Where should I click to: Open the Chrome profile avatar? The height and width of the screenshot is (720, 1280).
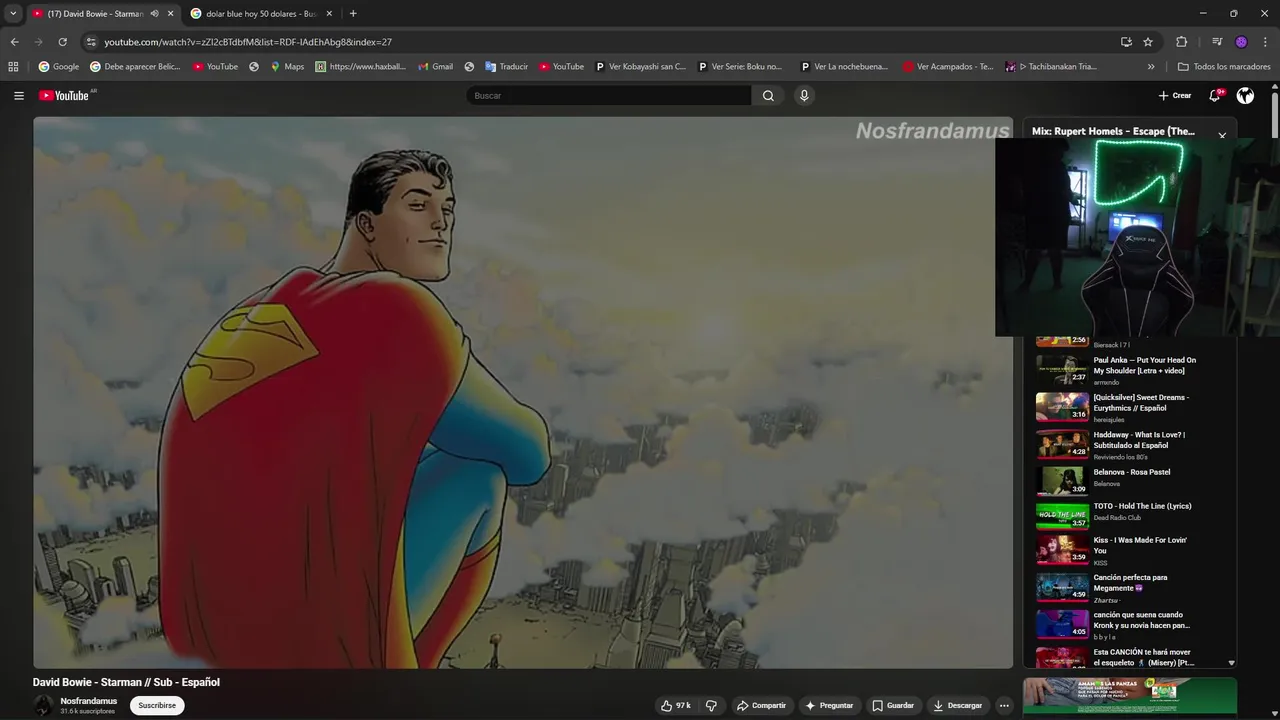(1241, 42)
